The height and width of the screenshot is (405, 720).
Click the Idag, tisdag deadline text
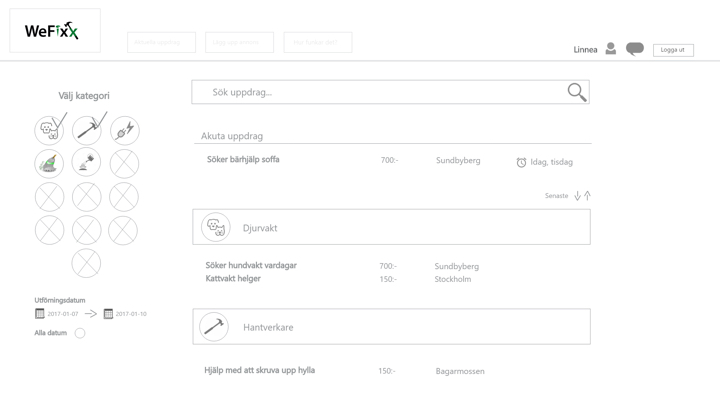(x=551, y=162)
